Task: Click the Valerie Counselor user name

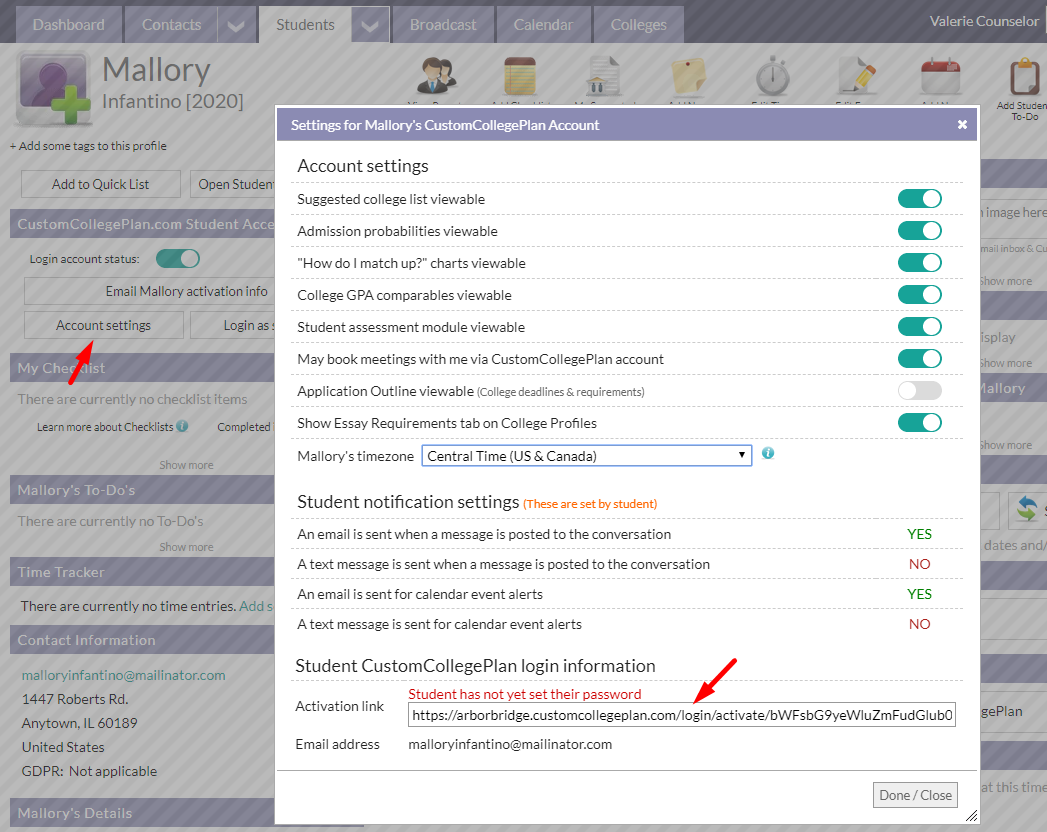Action: tap(984, 21)
